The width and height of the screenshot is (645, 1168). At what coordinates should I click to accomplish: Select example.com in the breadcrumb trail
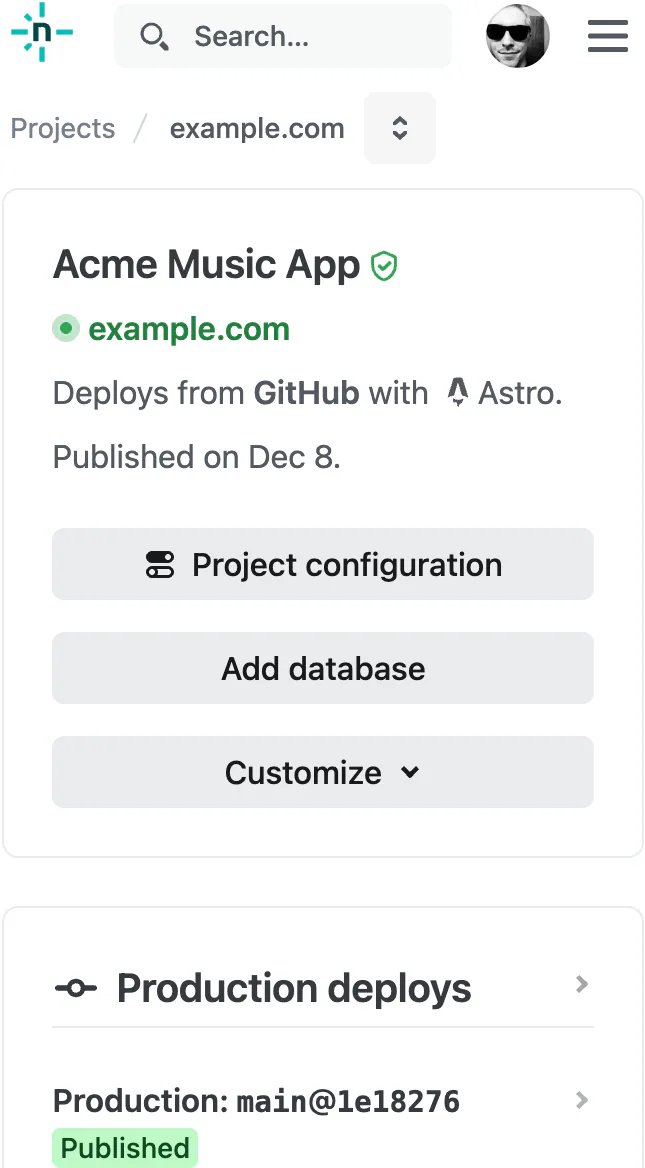(x=256, y=128)
